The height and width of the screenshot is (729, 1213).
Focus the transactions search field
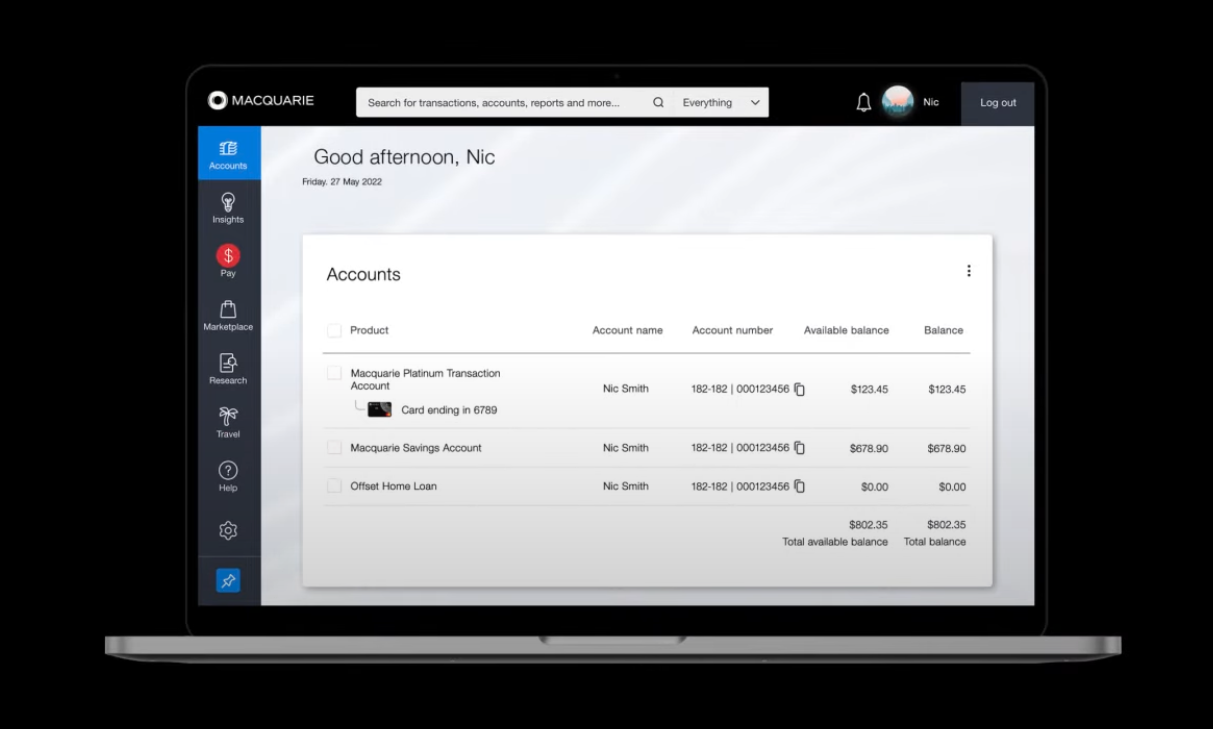503,103
